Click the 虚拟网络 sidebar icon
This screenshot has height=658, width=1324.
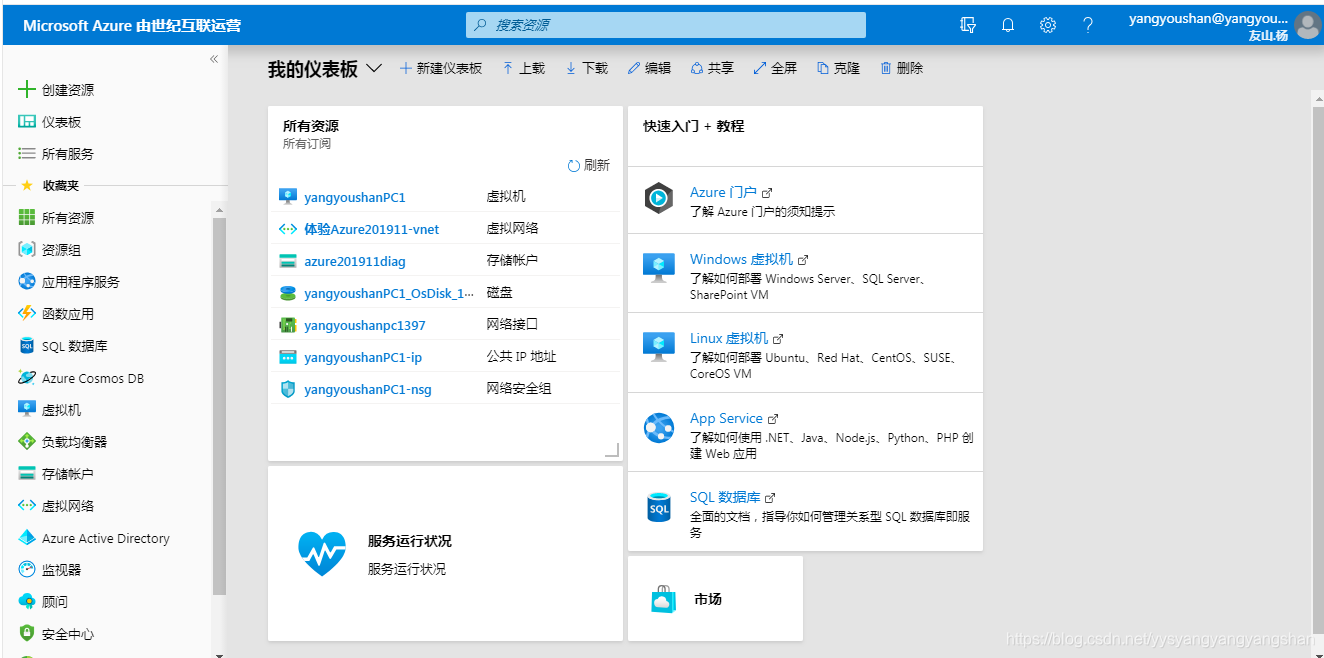click(27, 506)
